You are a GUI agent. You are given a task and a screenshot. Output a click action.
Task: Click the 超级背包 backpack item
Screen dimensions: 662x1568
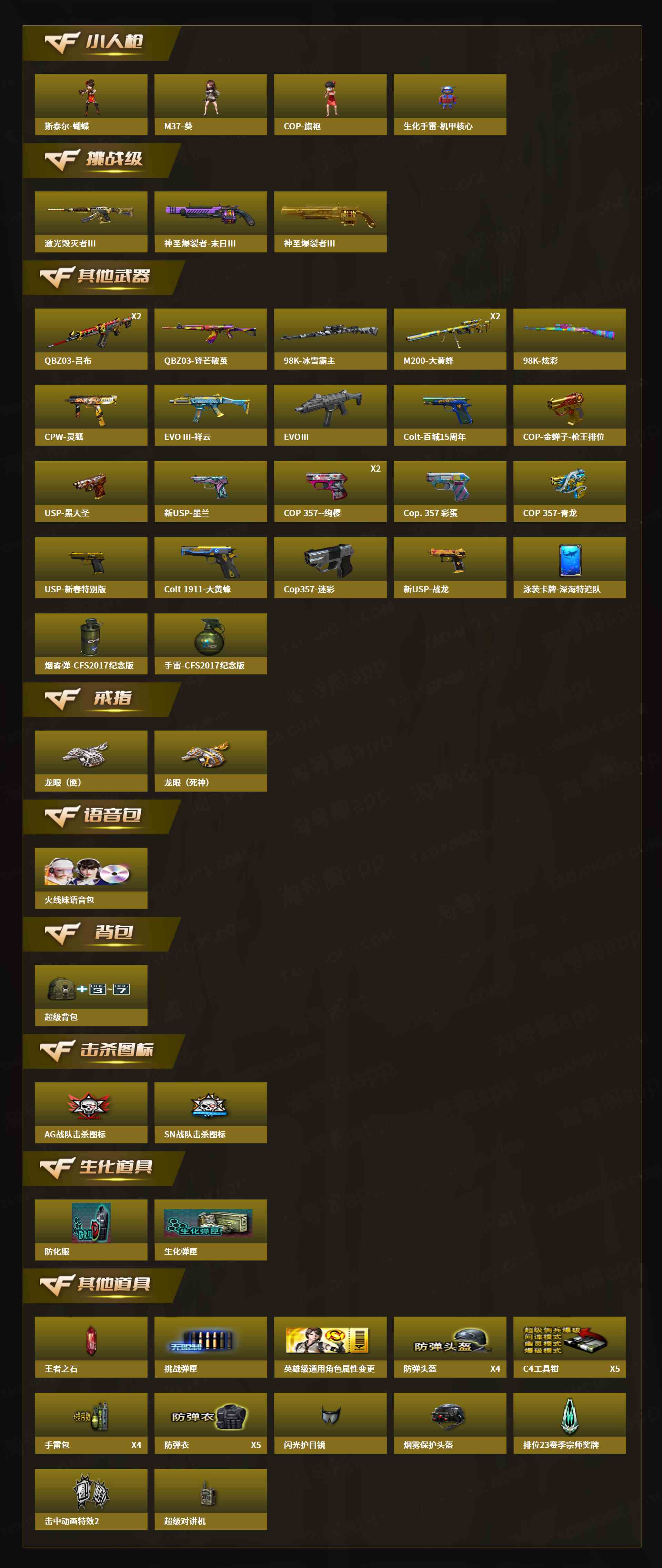coord(91,995)
